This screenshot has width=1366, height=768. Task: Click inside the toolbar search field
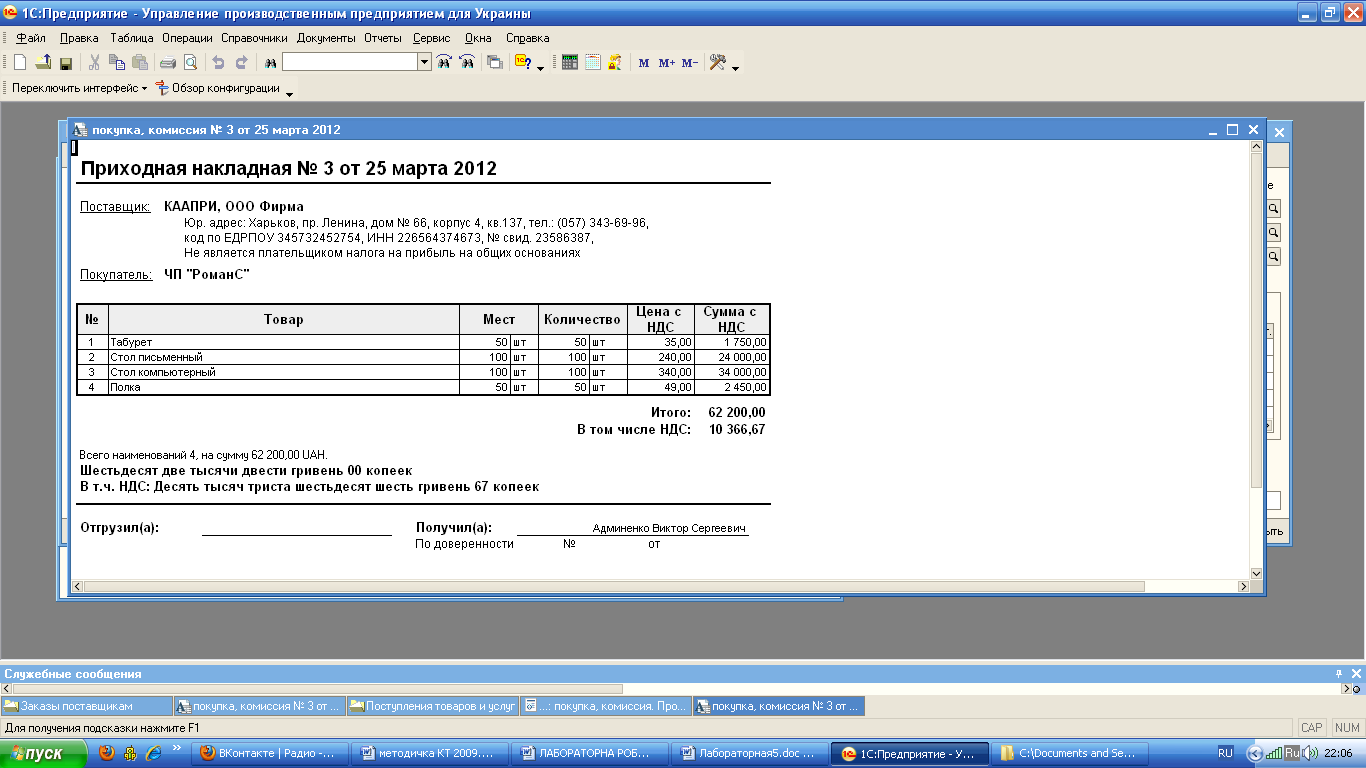click(x=350, y=62)
